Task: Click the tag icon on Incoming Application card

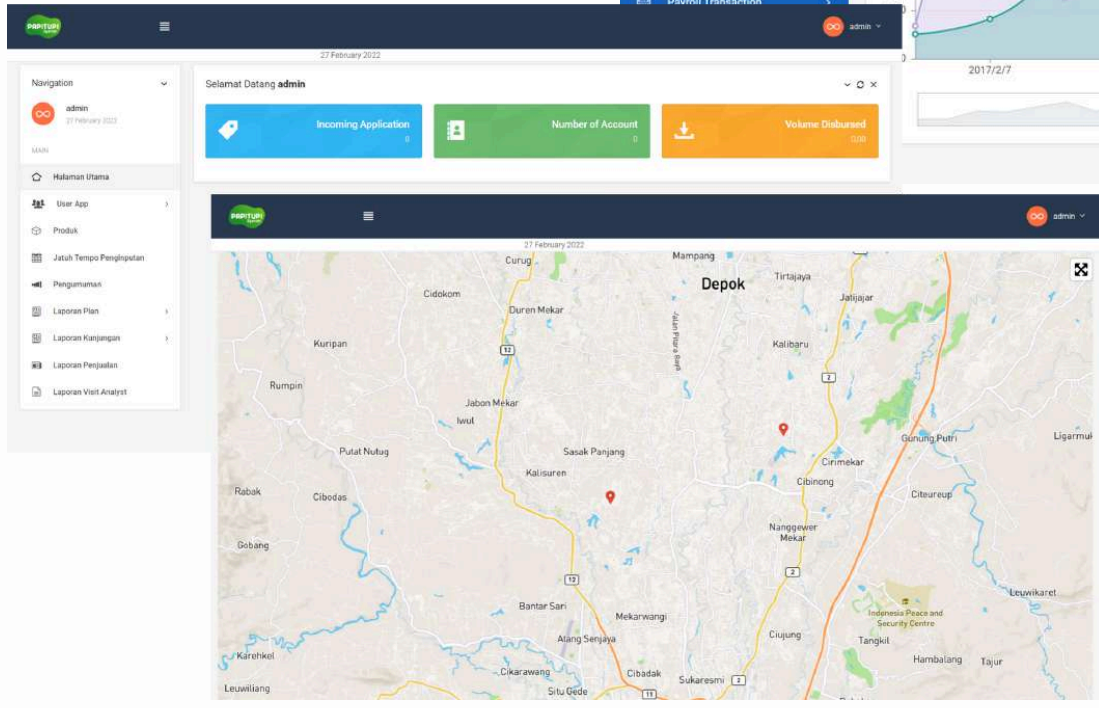Action: pyautogui.click(x=228, y=130)
